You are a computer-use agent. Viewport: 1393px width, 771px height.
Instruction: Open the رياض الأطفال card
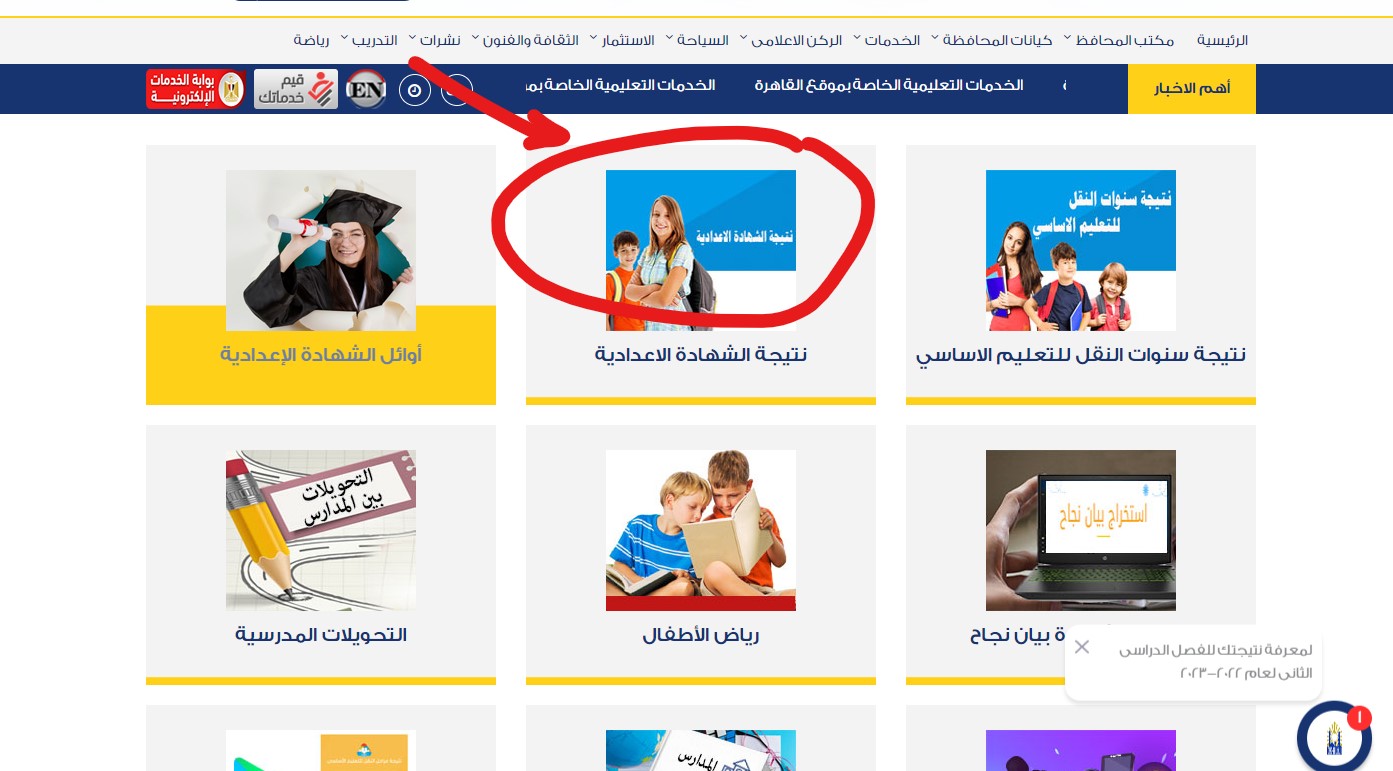[x=701, y=555]
